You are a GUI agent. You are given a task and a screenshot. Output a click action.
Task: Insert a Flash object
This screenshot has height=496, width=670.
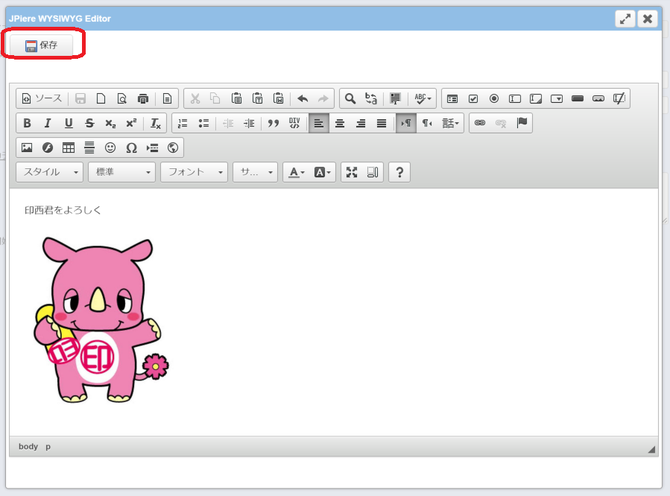coord(47,148)
